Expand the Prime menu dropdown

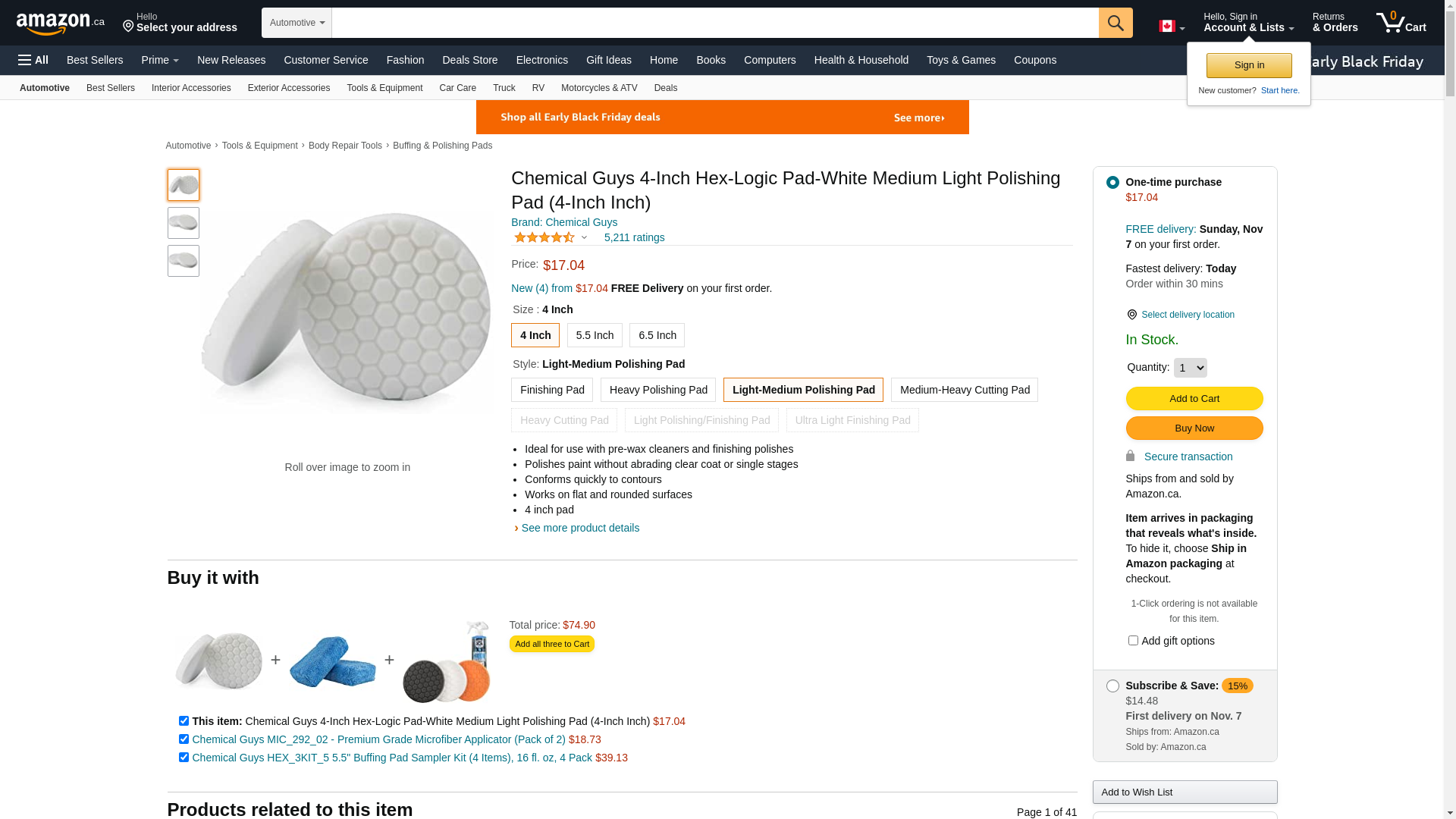pyautogui.click(x=160, y=60)
